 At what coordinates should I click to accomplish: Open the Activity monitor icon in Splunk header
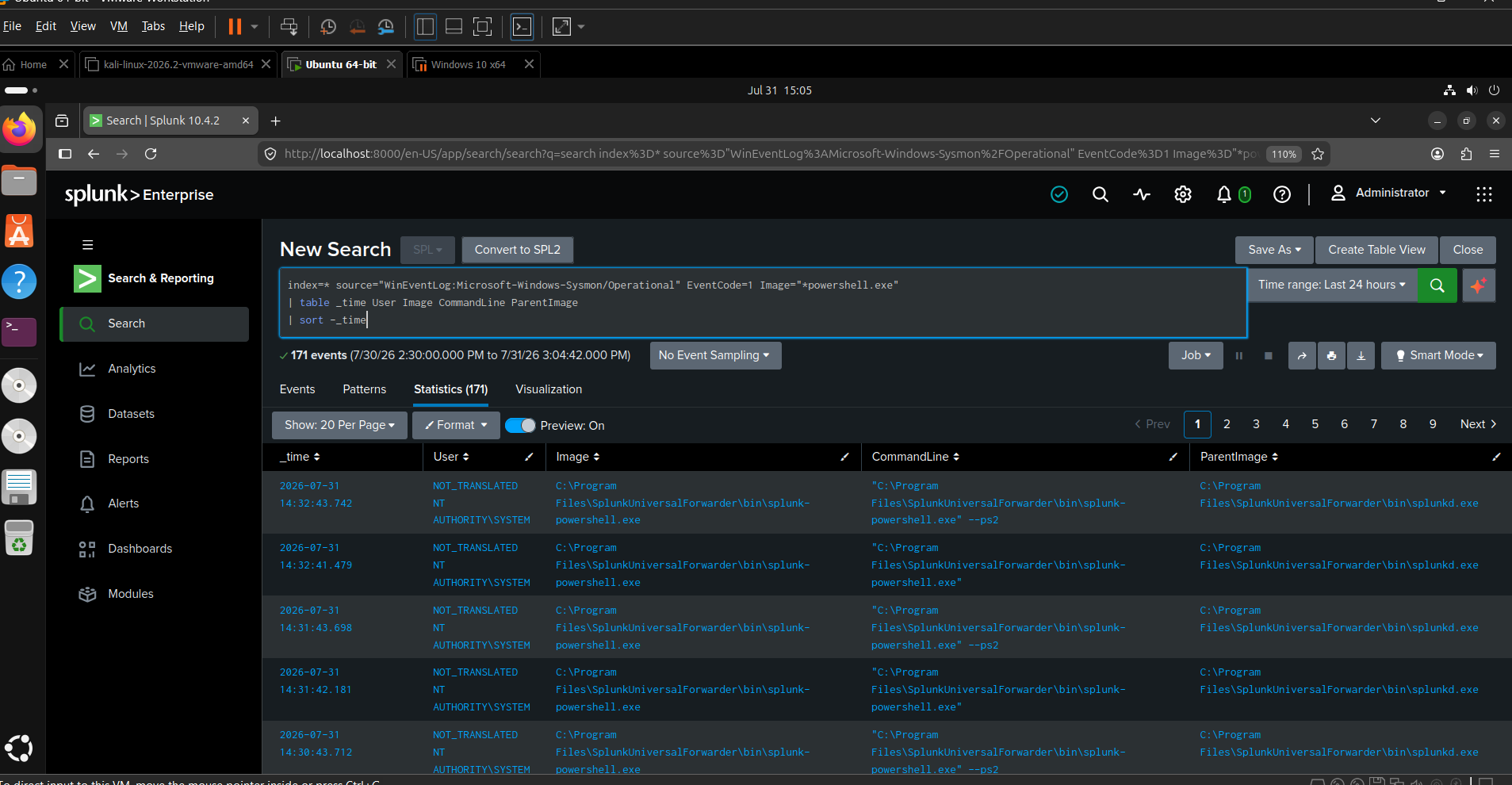click(1142, 194)
